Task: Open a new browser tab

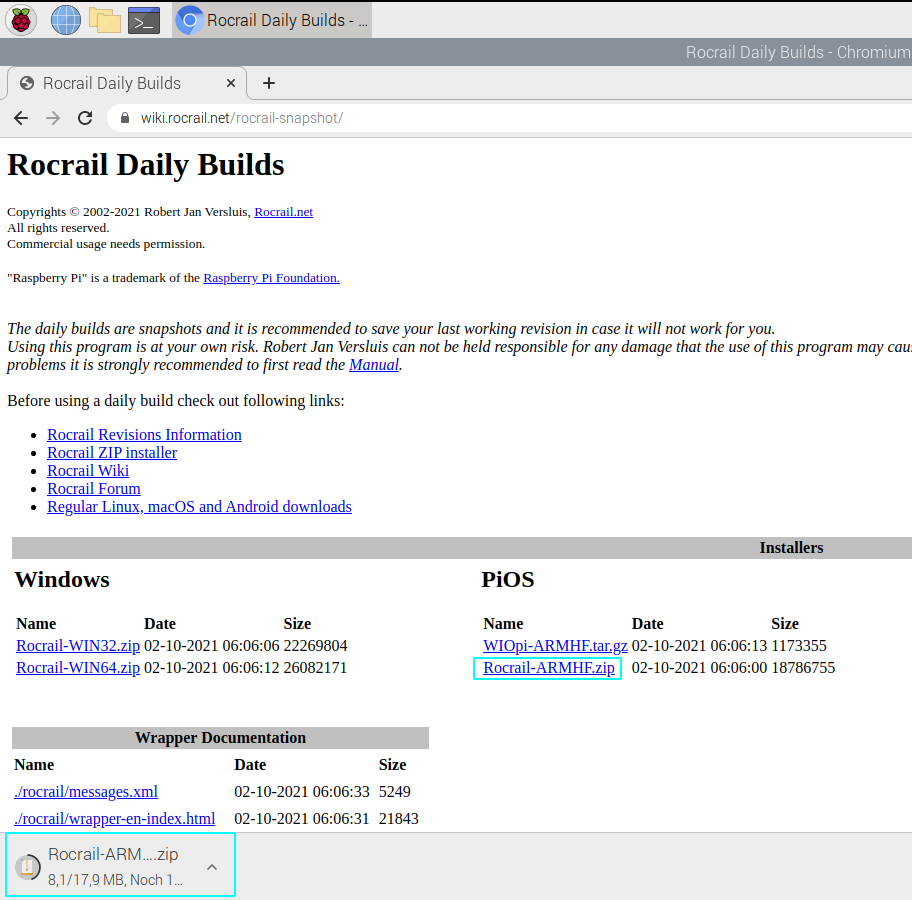Action: pyautogui.click(x=268, y=83)
